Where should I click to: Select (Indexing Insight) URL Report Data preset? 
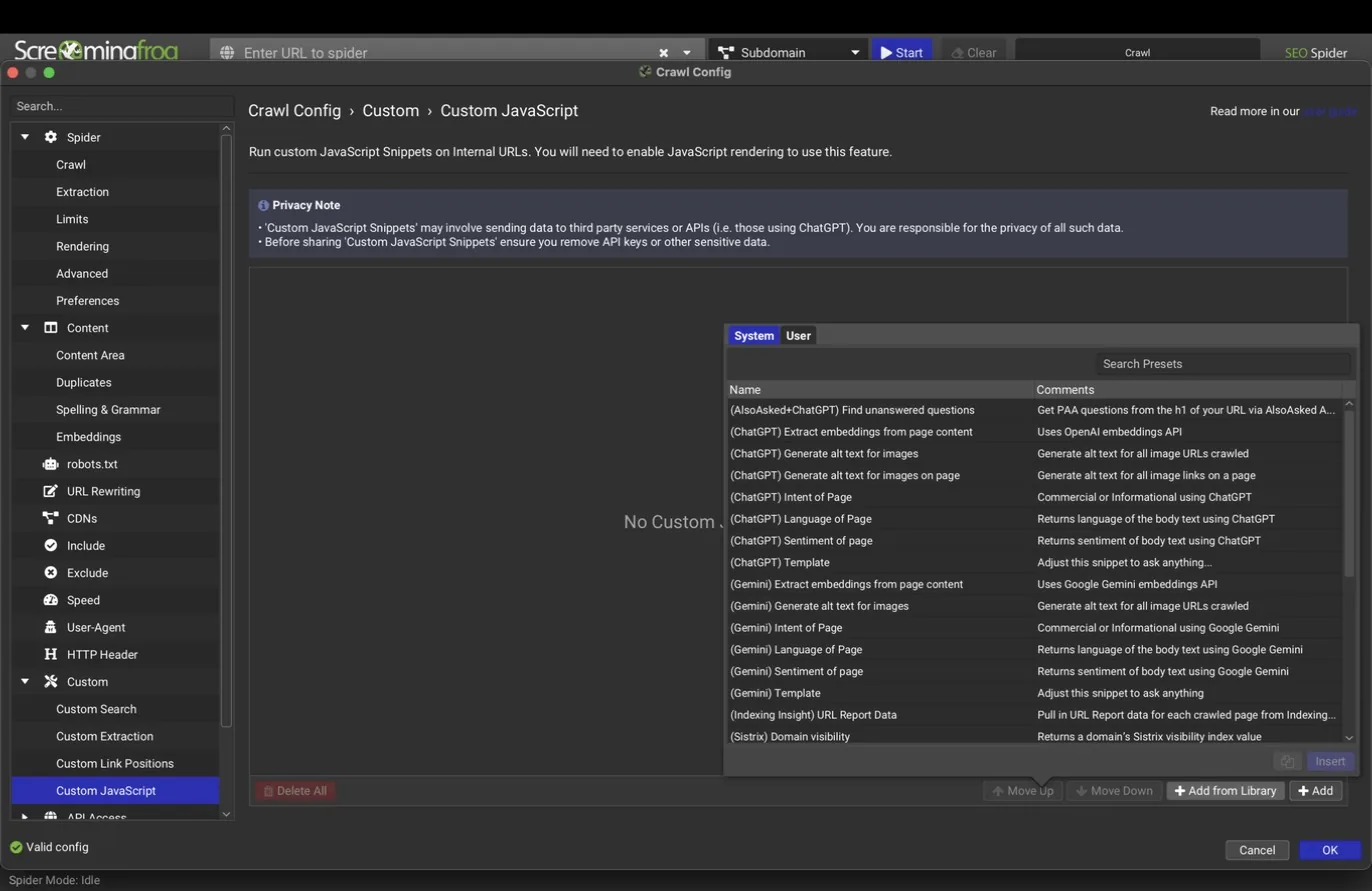(1034, 715)
